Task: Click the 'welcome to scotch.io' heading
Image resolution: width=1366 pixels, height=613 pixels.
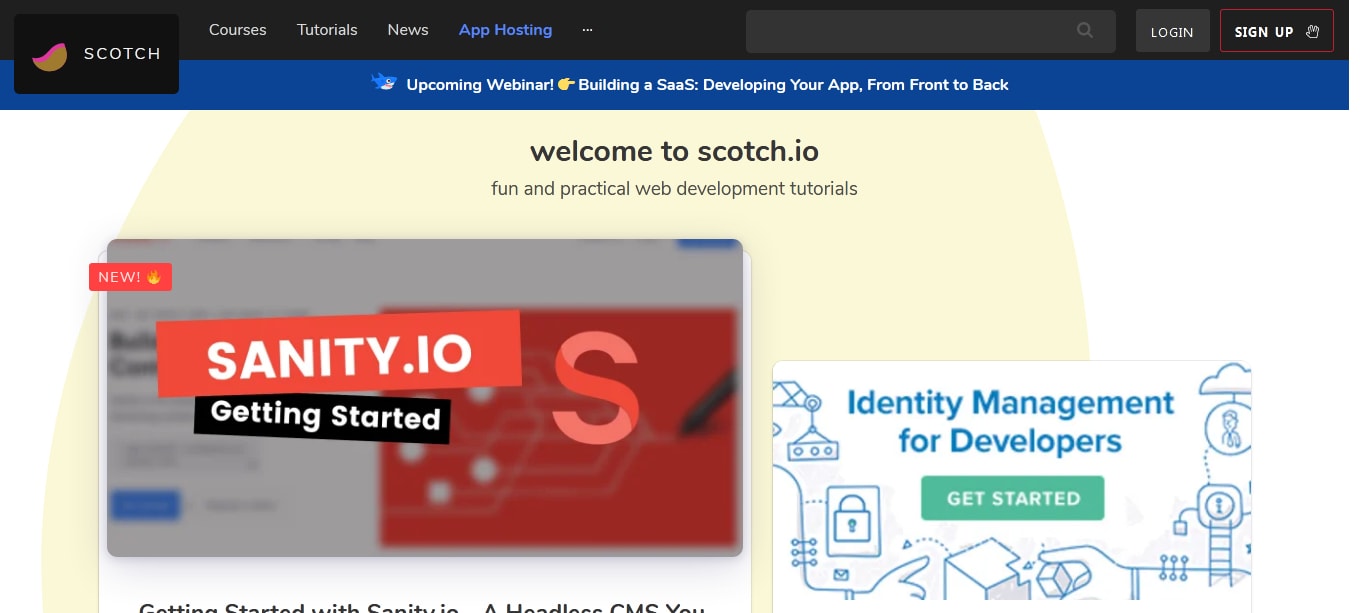Action: 674,151
